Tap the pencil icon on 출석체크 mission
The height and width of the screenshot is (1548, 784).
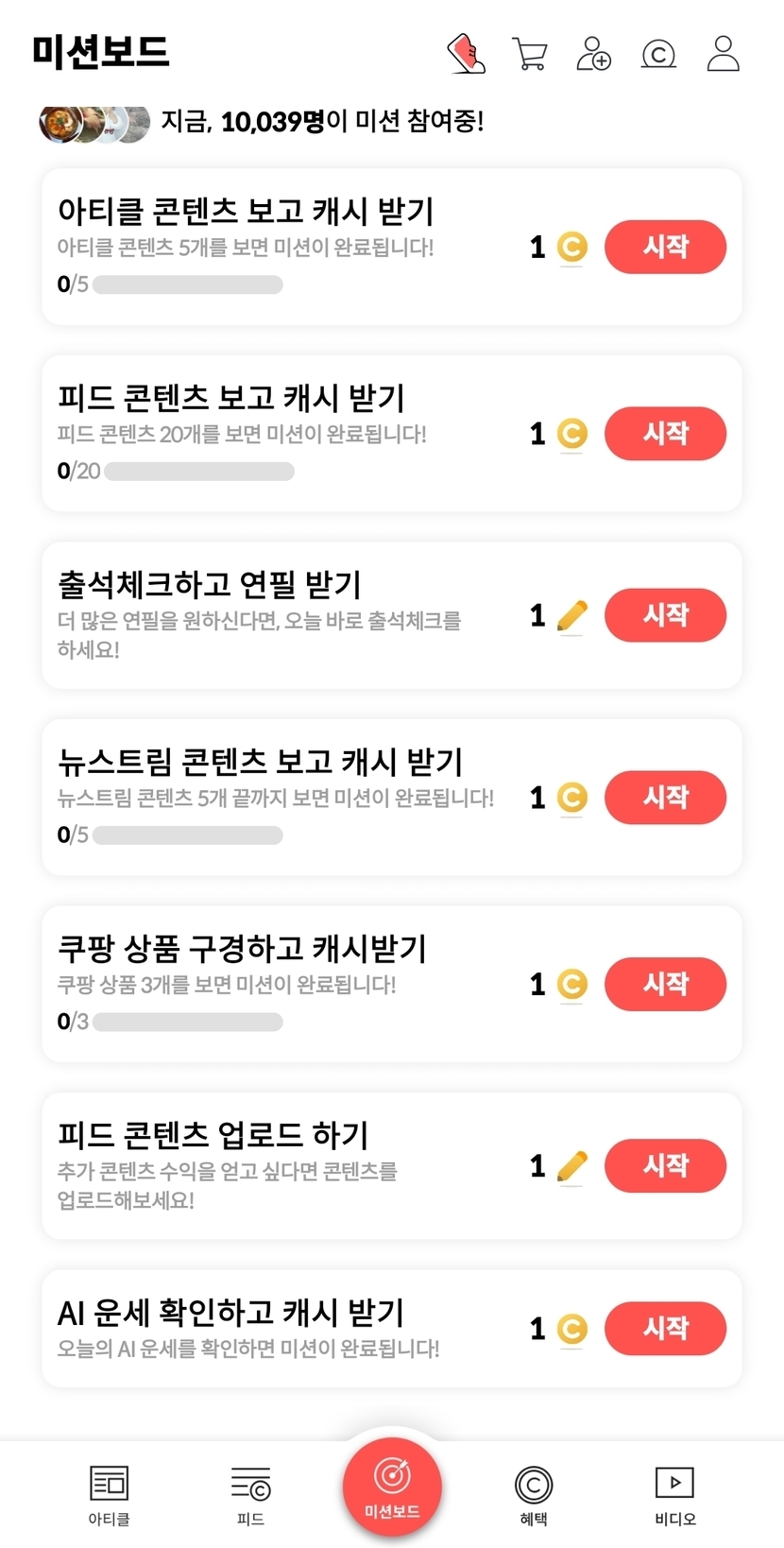click(571, 616)
